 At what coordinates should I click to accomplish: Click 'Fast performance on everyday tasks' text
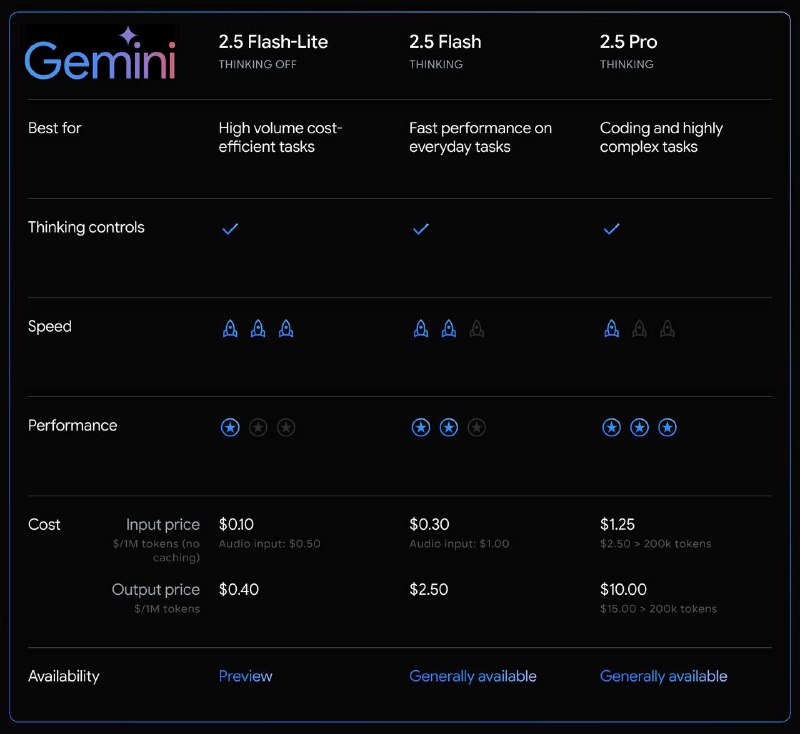click(481, 137)
